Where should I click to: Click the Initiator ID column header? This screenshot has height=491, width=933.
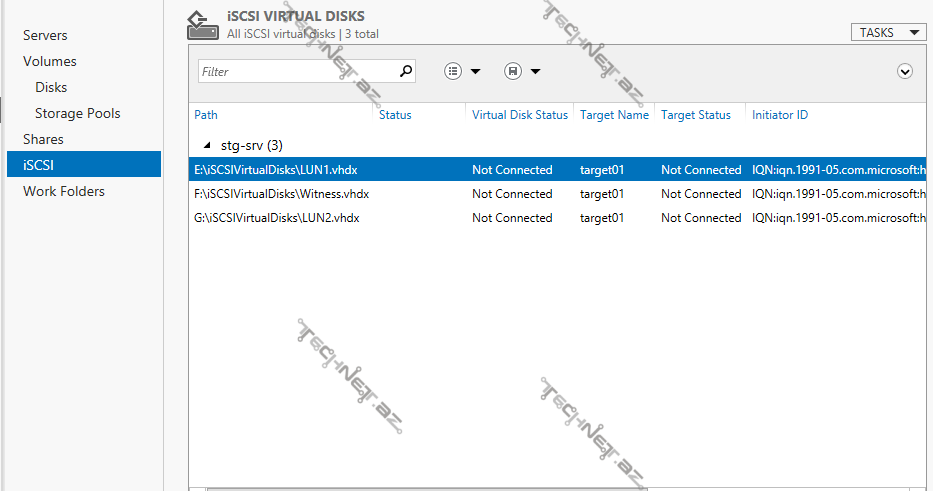(780, 115)
